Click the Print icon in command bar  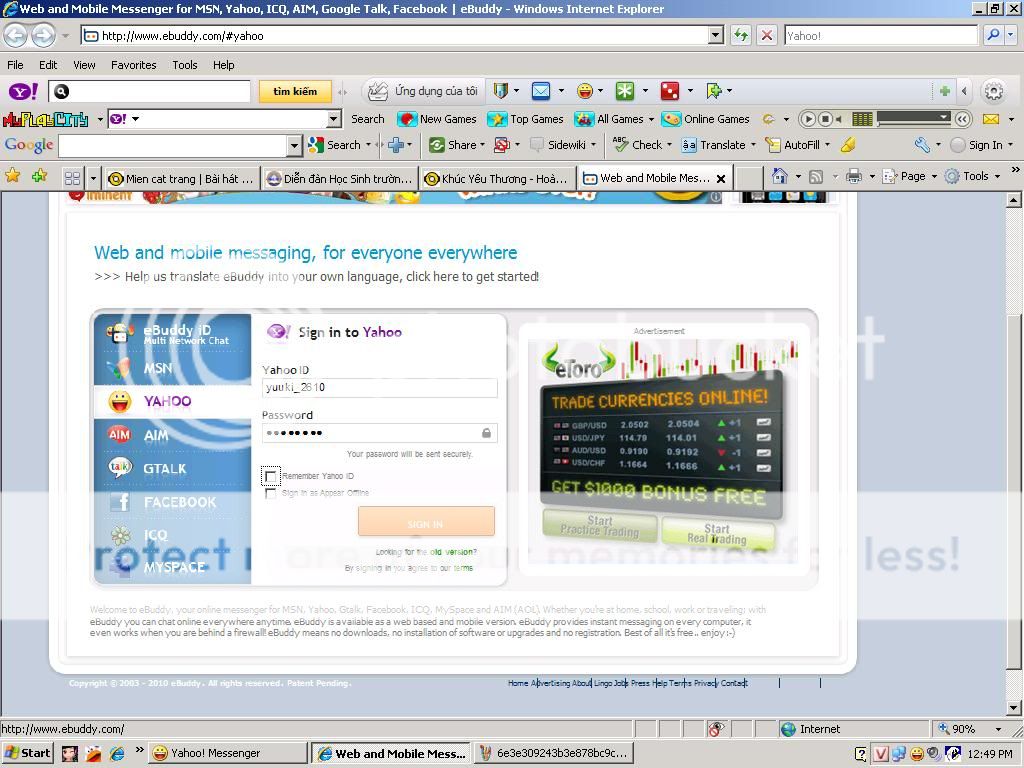click(853, 177)
